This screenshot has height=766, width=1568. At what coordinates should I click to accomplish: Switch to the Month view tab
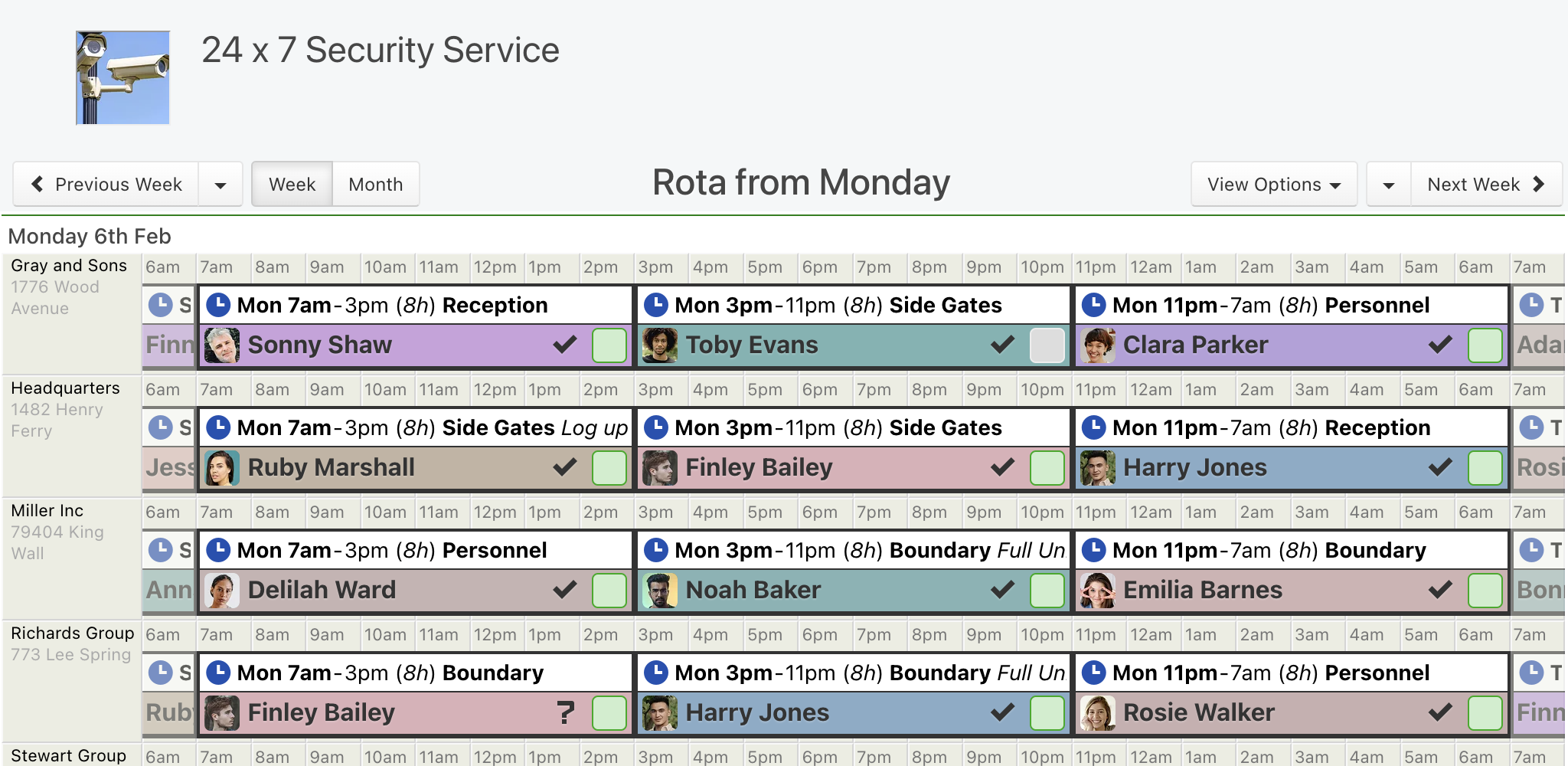point(375,184)
